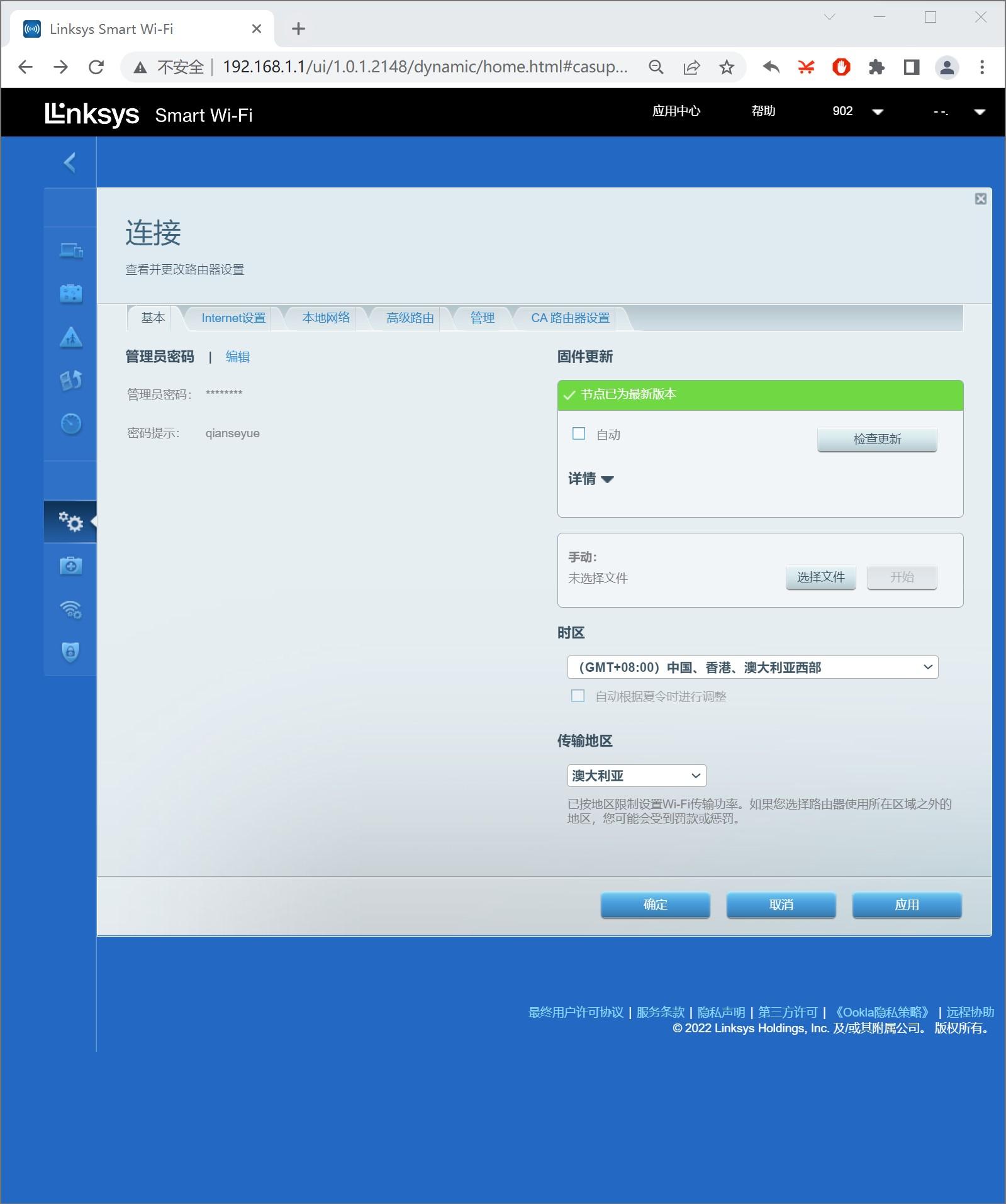Switch to the CA 路由器设置 tab
The image size is (1006, 1204).
[571, 318]
